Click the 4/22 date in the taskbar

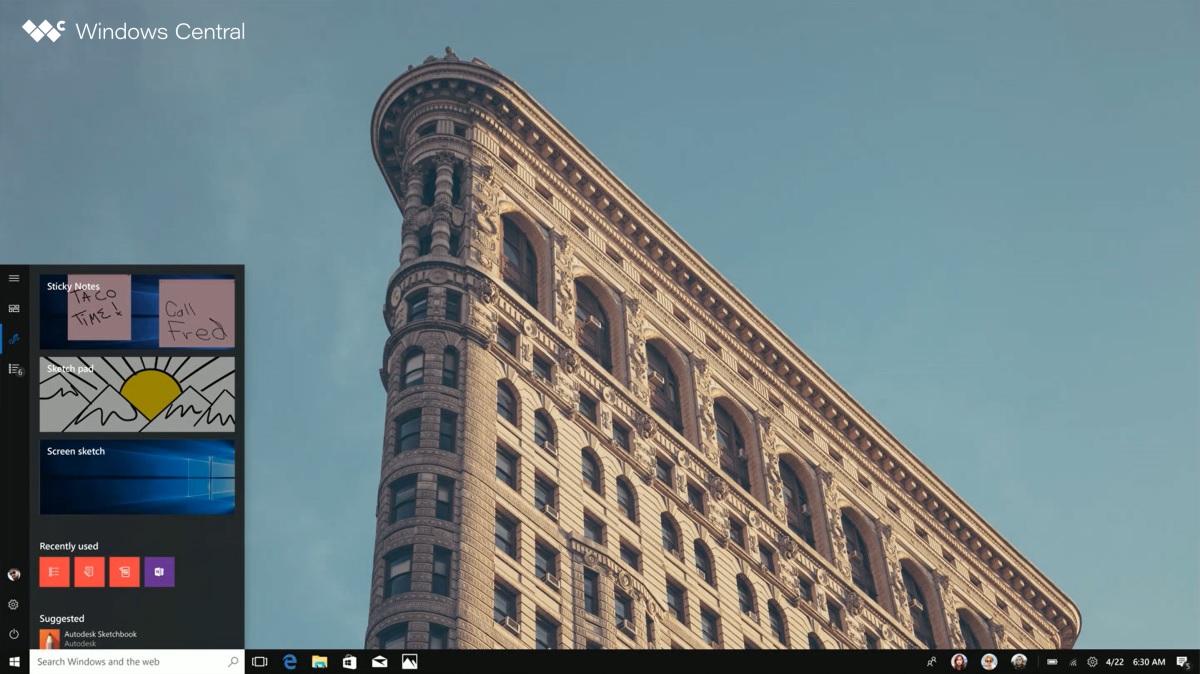coord(1115,662)
